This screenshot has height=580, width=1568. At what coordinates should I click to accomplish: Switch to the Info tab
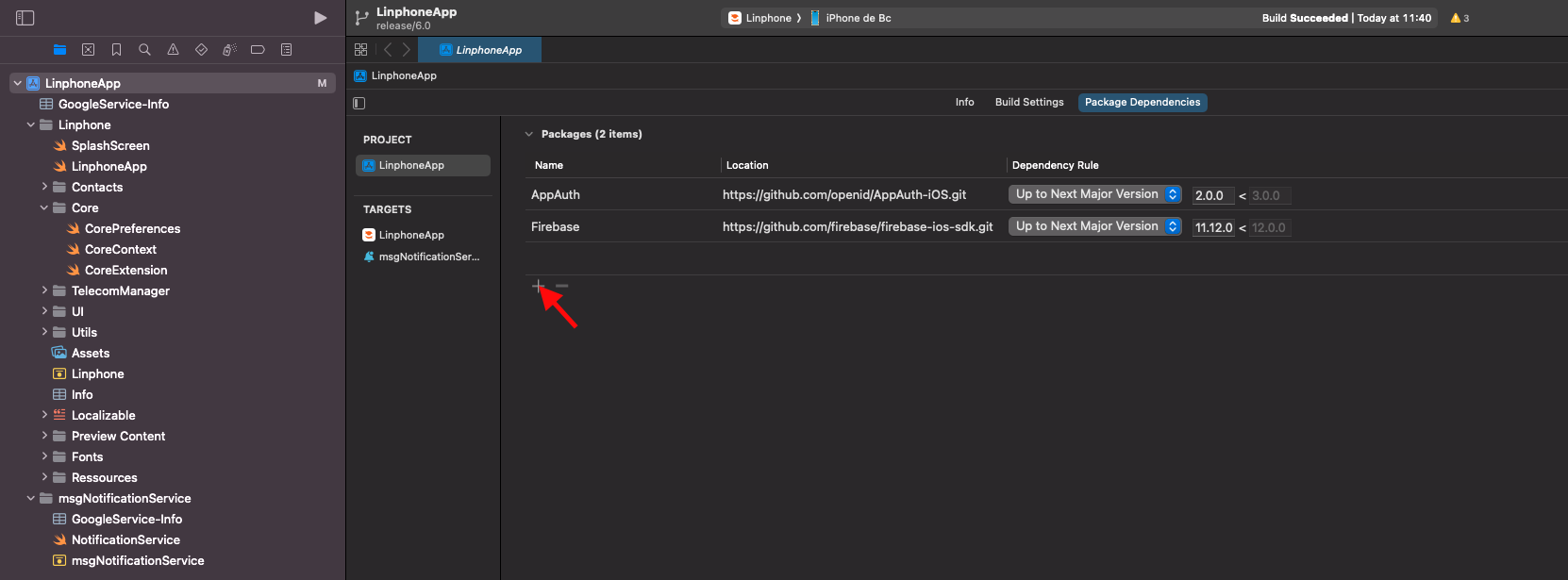964,102
